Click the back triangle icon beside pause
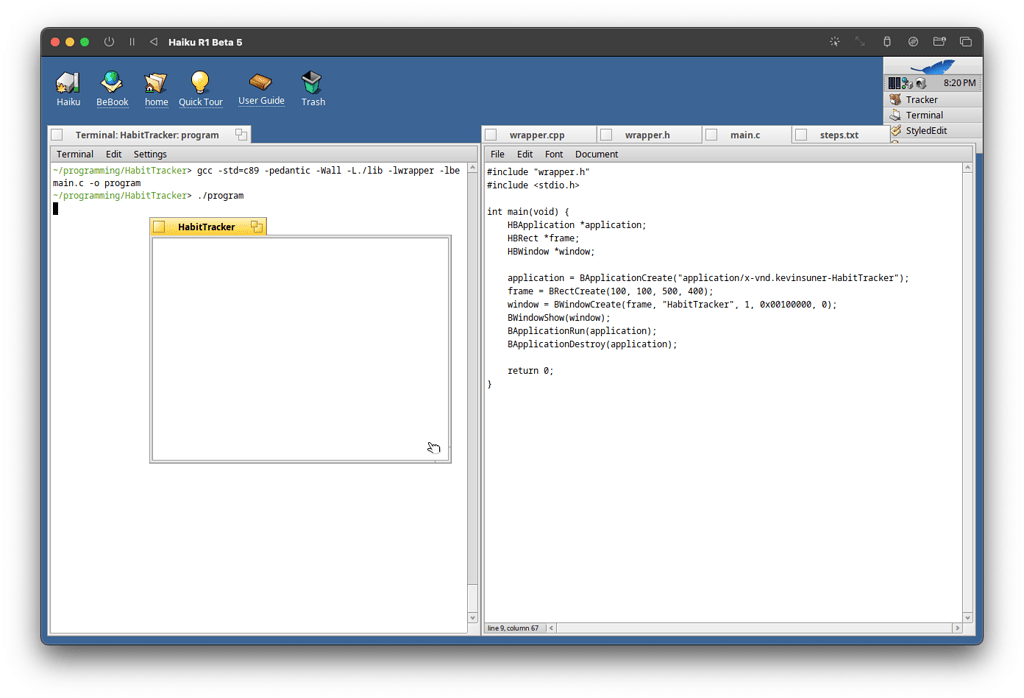 (x=153, y=42)
